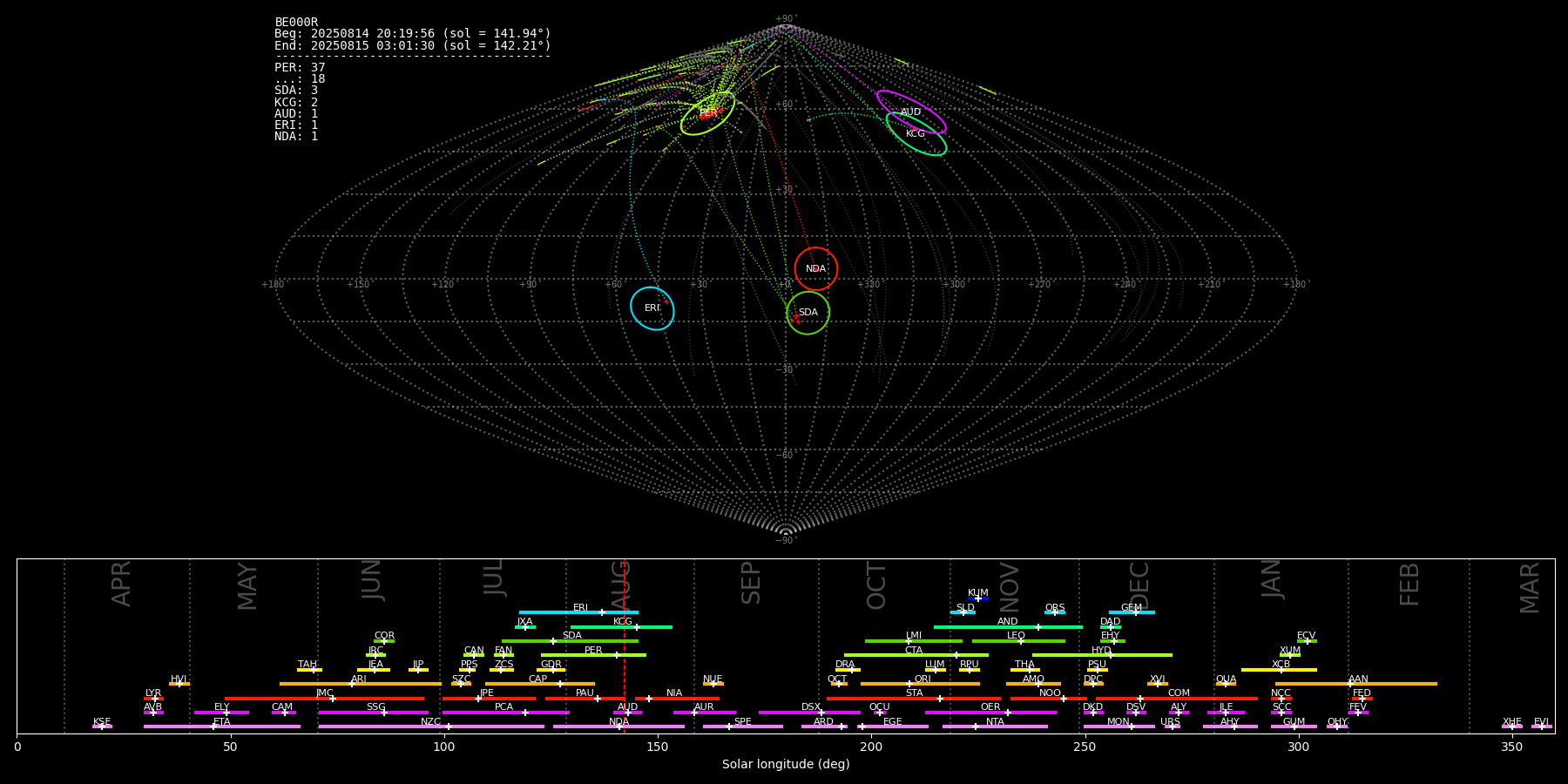The image size is (1568, 784).
Task: Click the KCG bar on the timeline
Action: coord(621,626)
